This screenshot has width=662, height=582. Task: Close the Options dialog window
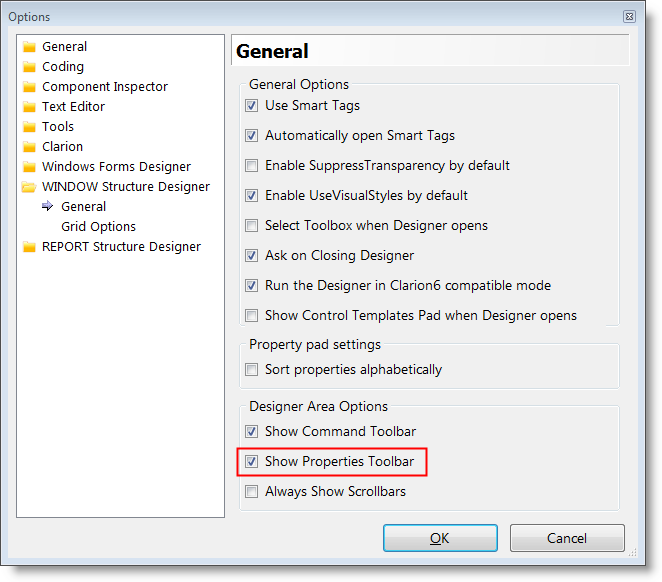pyautogui.click(x=629, y=16)
